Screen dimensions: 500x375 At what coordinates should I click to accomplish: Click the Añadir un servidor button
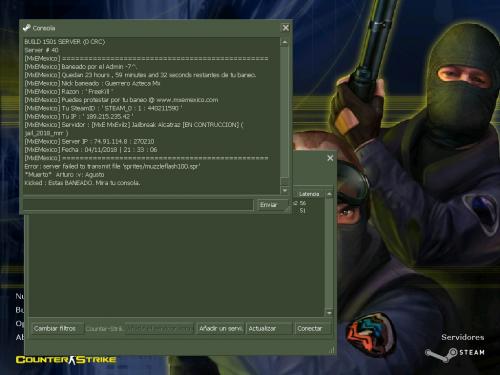click(220, 328)
